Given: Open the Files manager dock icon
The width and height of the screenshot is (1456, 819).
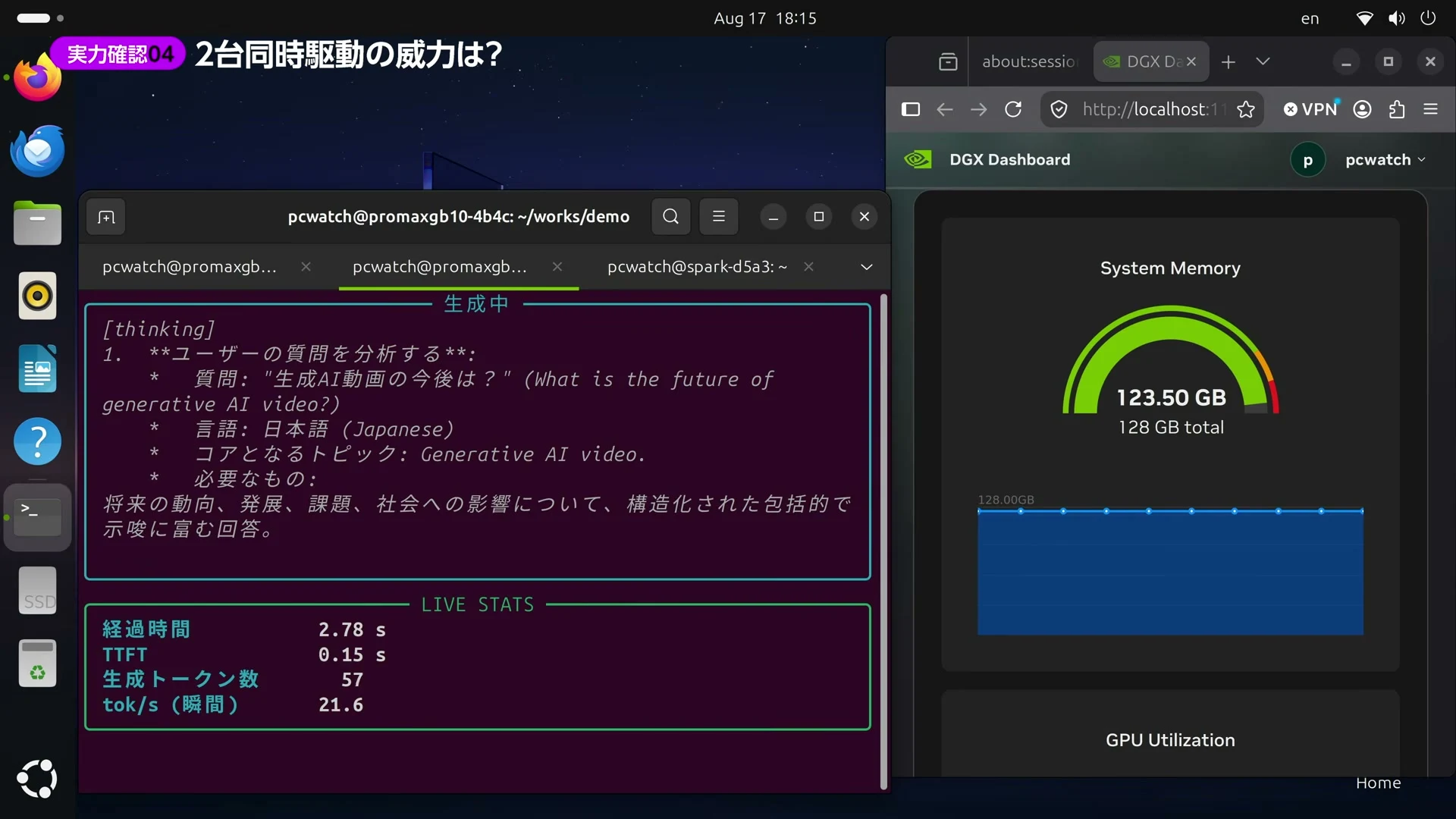Looking at the screenshot, I should point(37,223).
